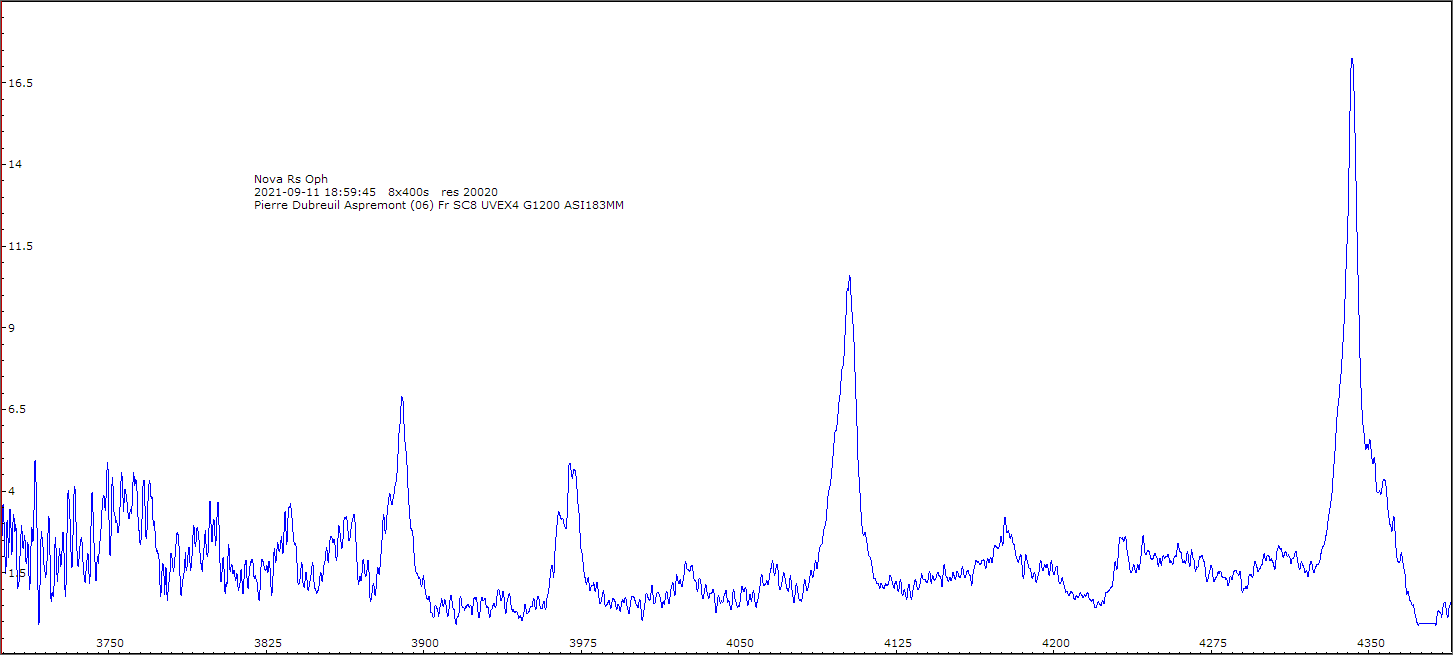Click the 3975 wavelength axis label
Screen dimensions: 1453x655
point(583,643)
